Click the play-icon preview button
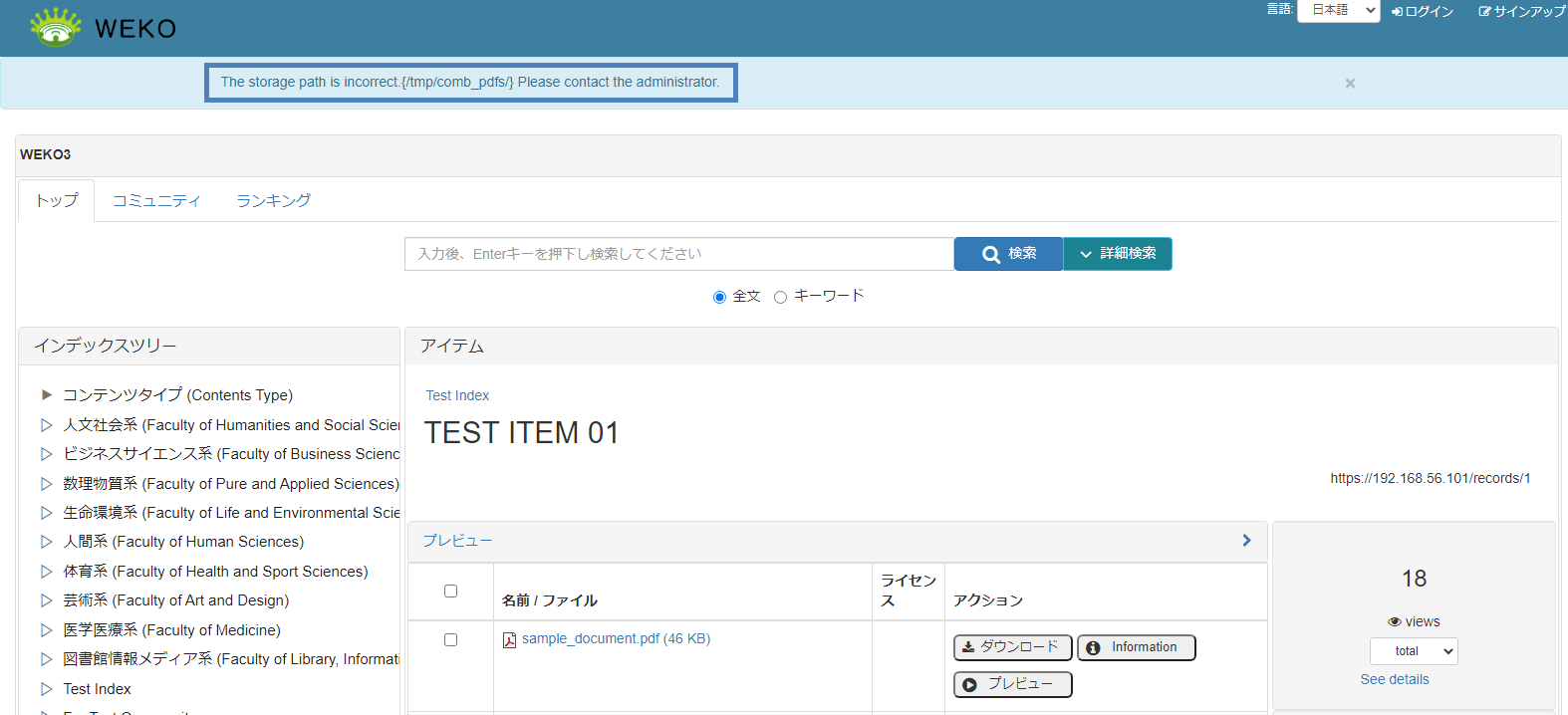The image size is (1568, 715). [1012, 684]
